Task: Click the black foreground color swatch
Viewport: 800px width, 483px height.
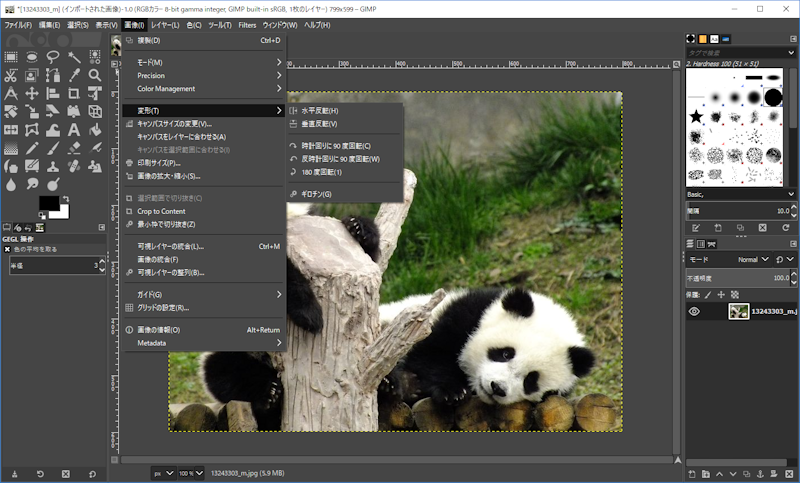Action: tap(48, 203)
